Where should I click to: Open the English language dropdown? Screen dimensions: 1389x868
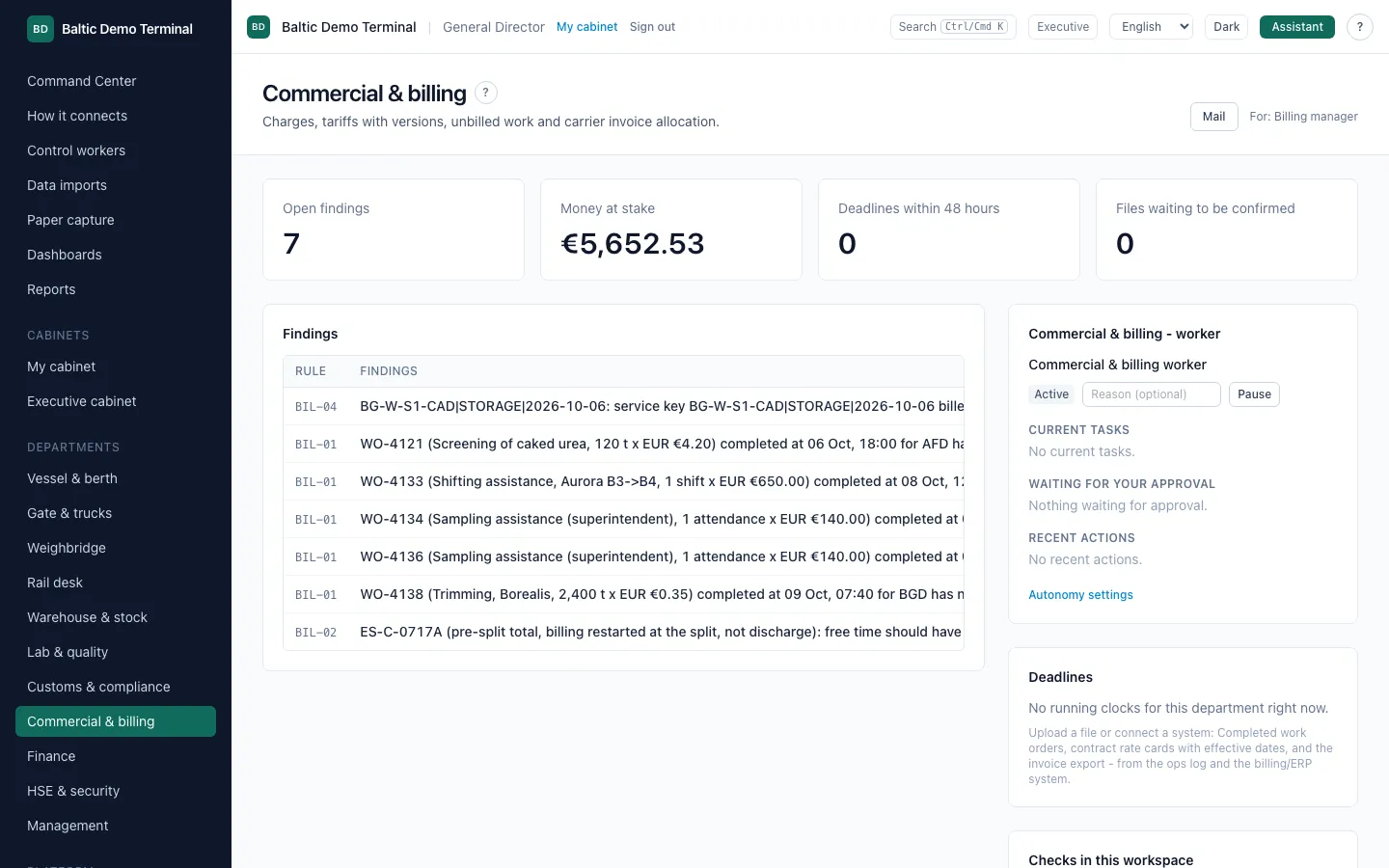(1152, 27)
